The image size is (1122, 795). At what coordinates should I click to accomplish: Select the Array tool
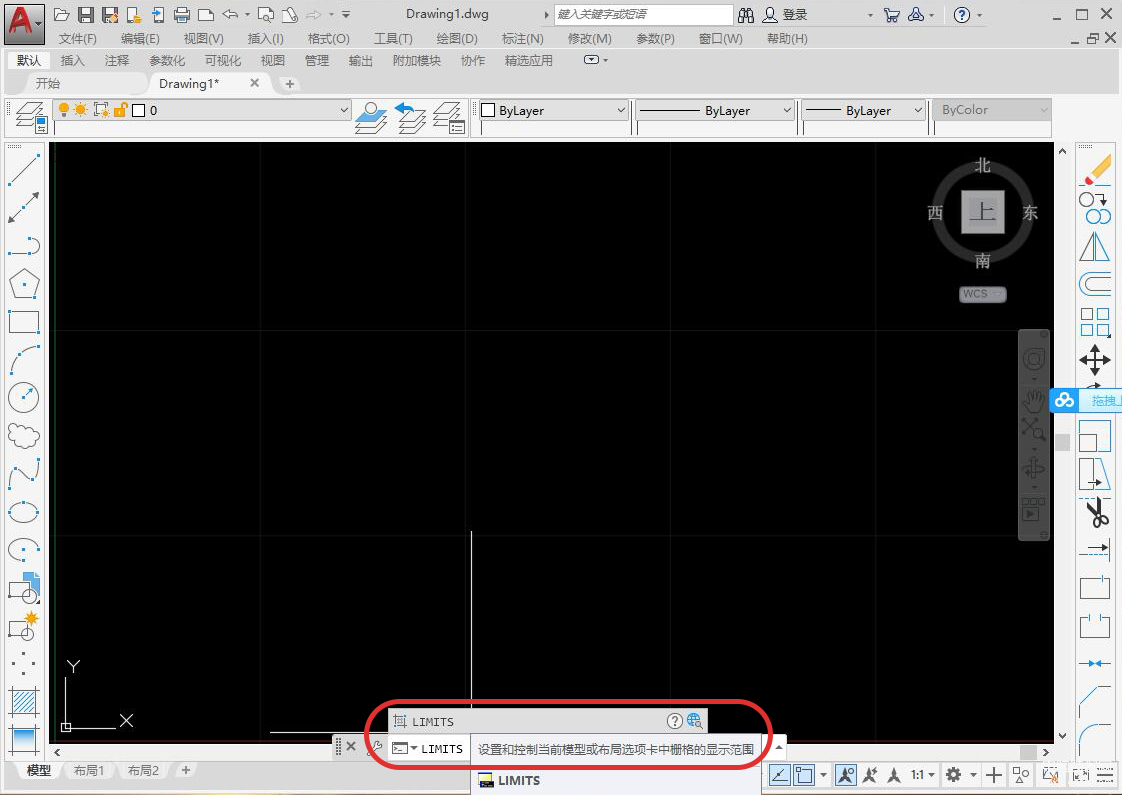click(1095, 322)
